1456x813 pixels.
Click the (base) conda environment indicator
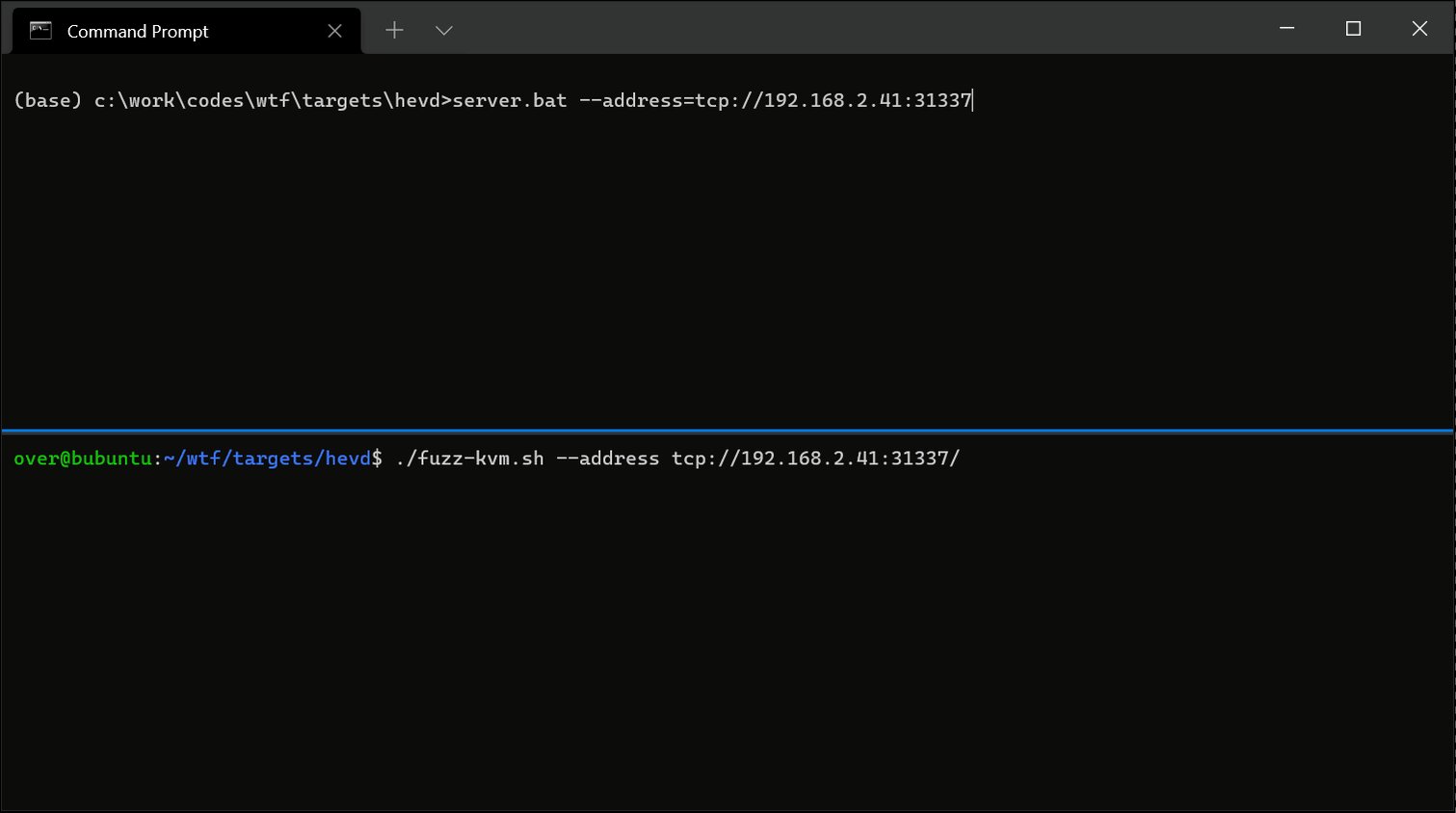pos(46,99)
